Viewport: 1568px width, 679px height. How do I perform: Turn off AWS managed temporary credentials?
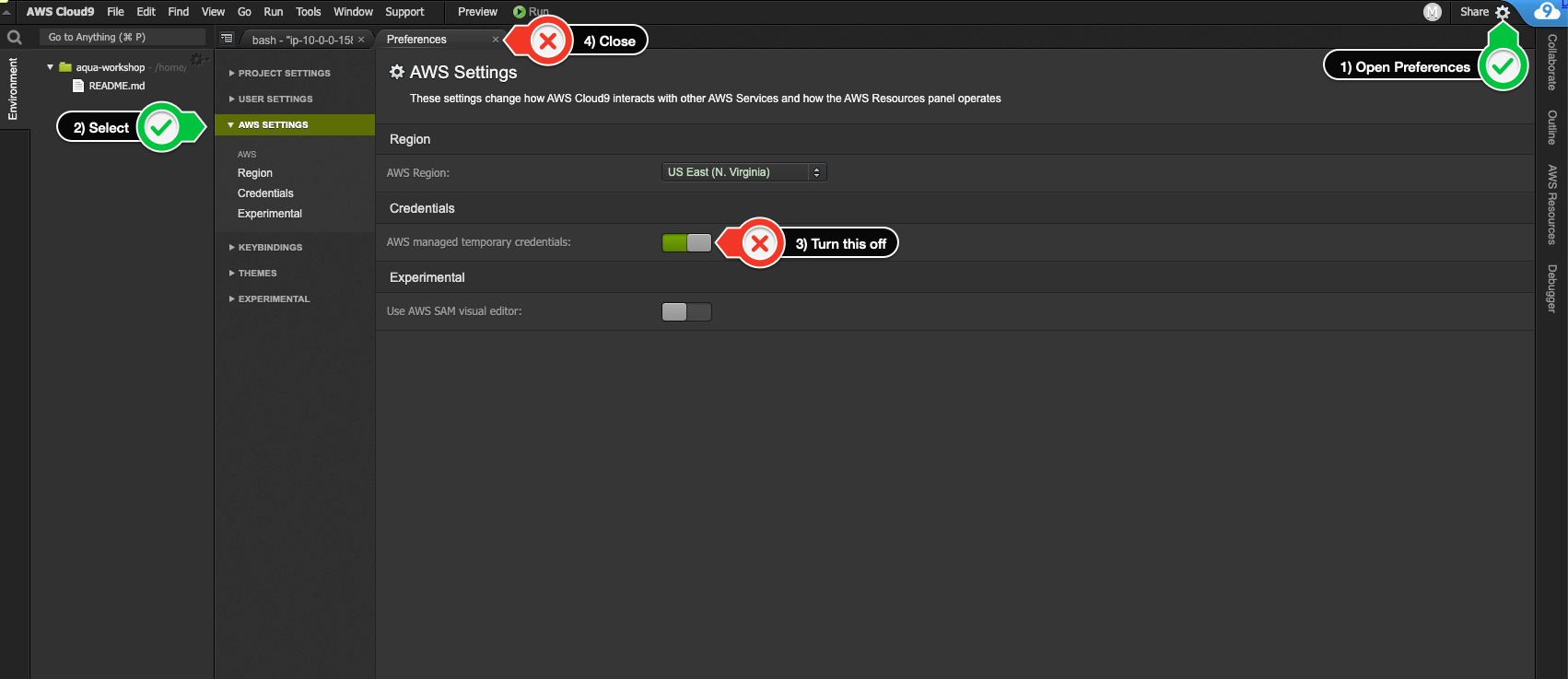pyautogui.click(x=686, y=242)
